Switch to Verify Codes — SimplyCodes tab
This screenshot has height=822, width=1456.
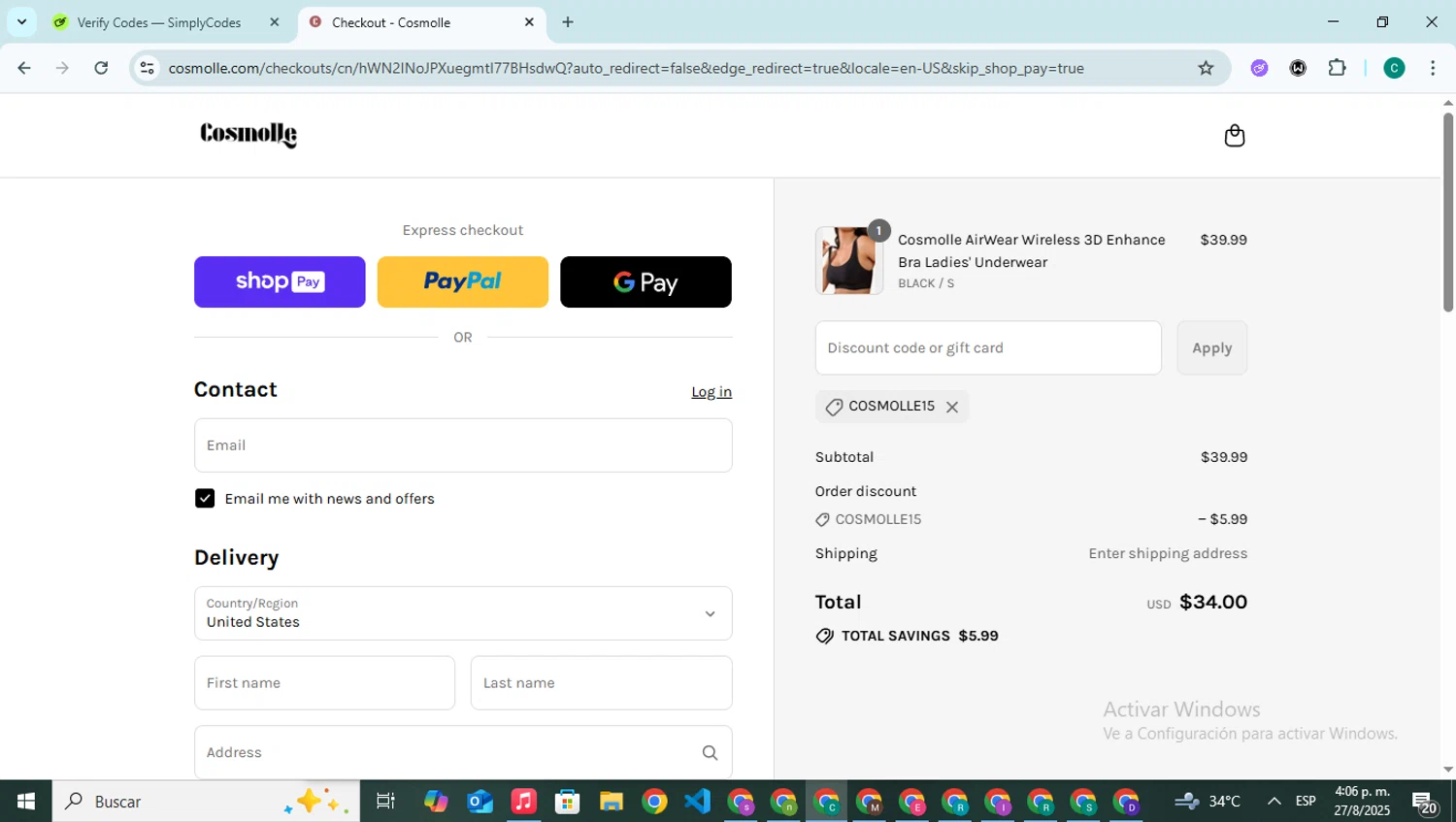pos(159,22)
